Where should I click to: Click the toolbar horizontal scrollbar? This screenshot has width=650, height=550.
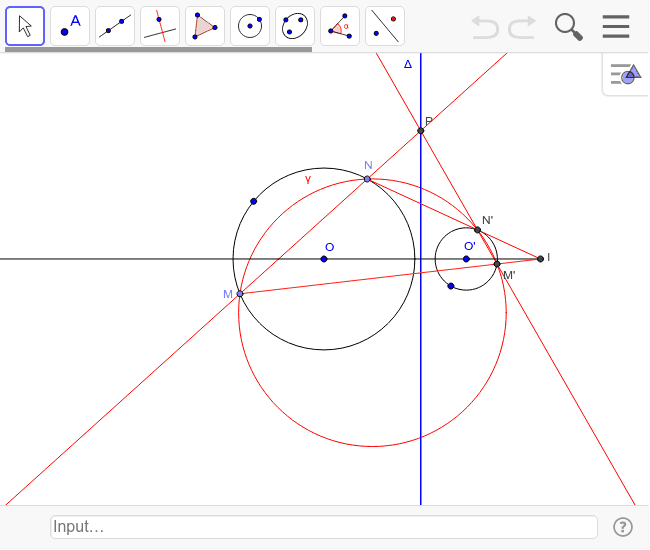pos(158,49)
